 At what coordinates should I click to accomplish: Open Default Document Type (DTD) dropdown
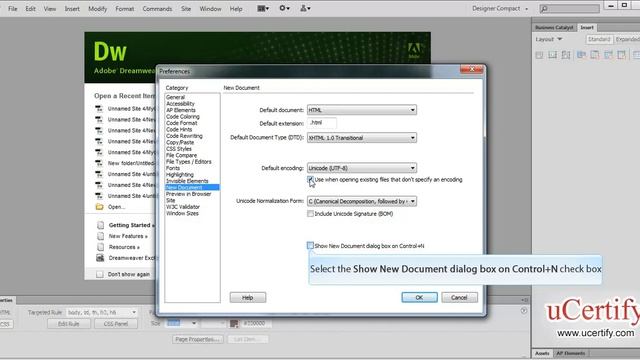click(362, 138)
